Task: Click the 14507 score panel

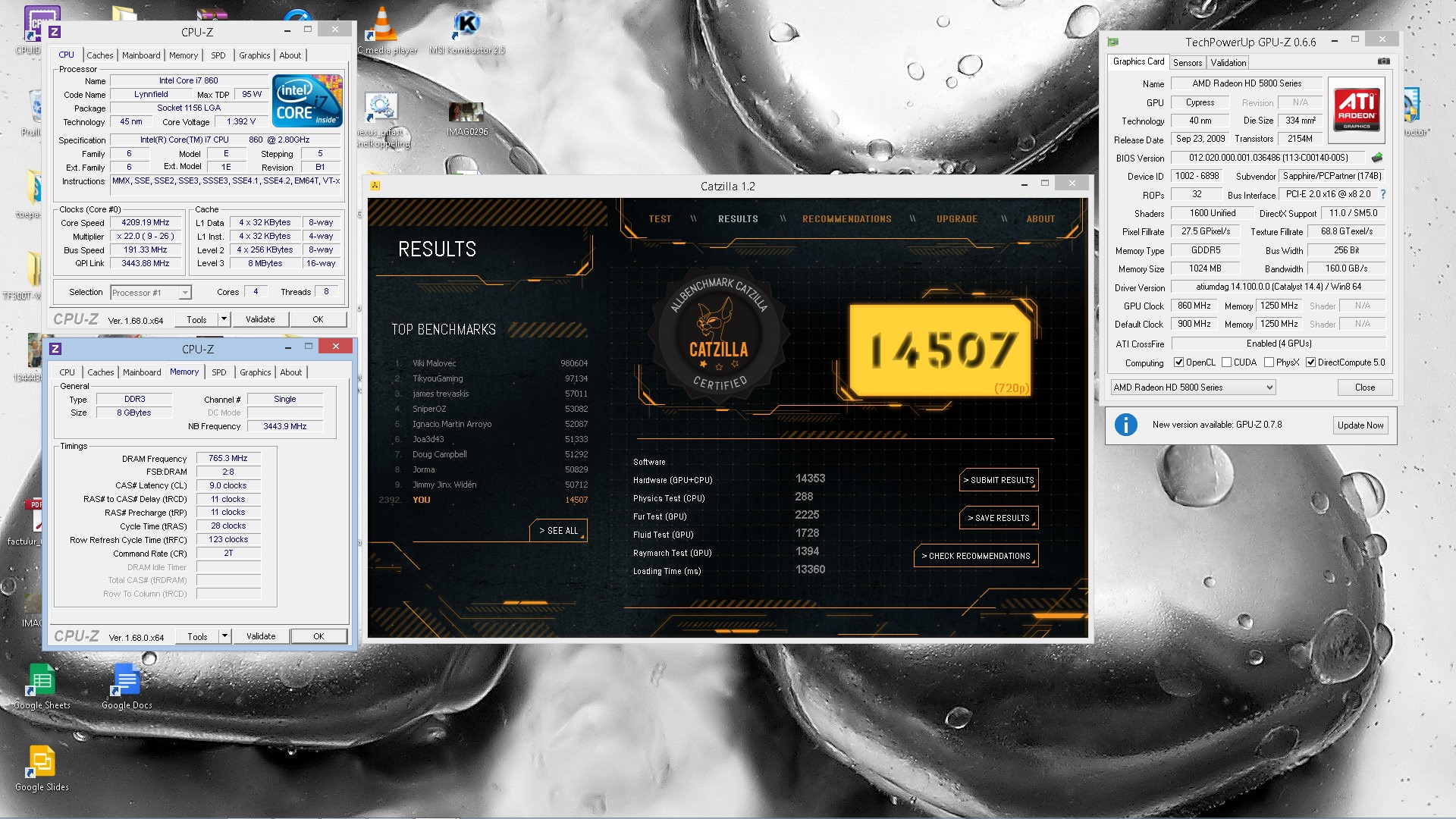Action: 940,350
